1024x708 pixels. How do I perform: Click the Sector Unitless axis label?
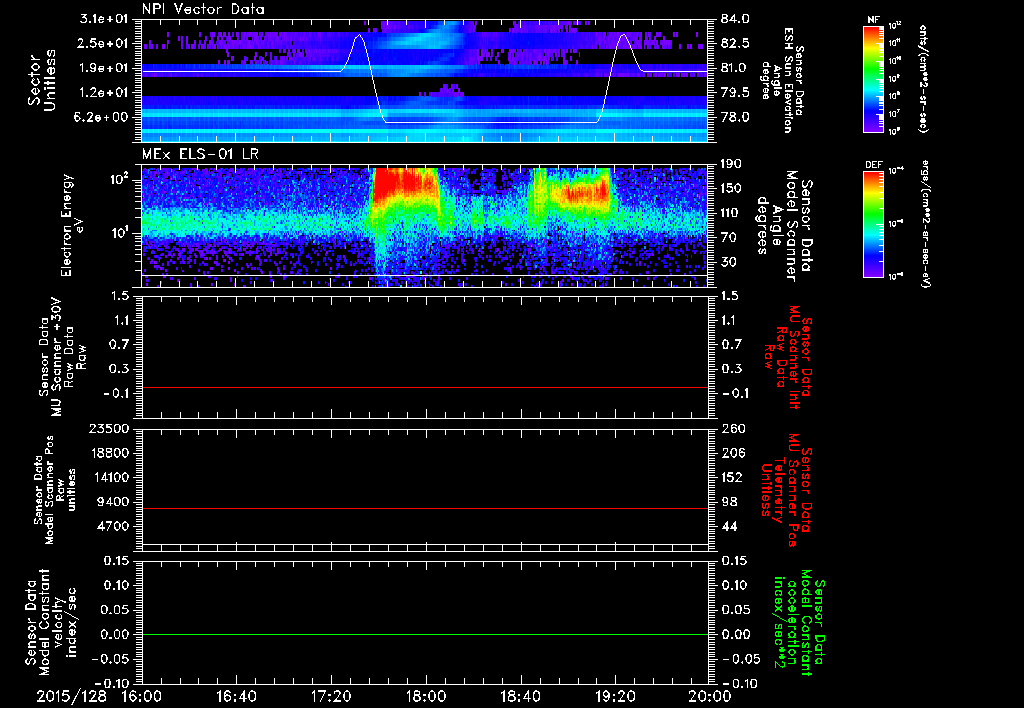coord(41,78)
